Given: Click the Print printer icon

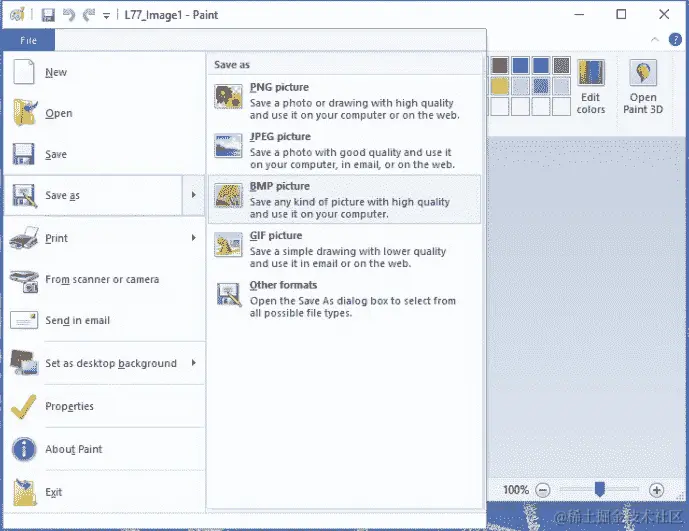Looking at the screenshot, I should point(24,238).
